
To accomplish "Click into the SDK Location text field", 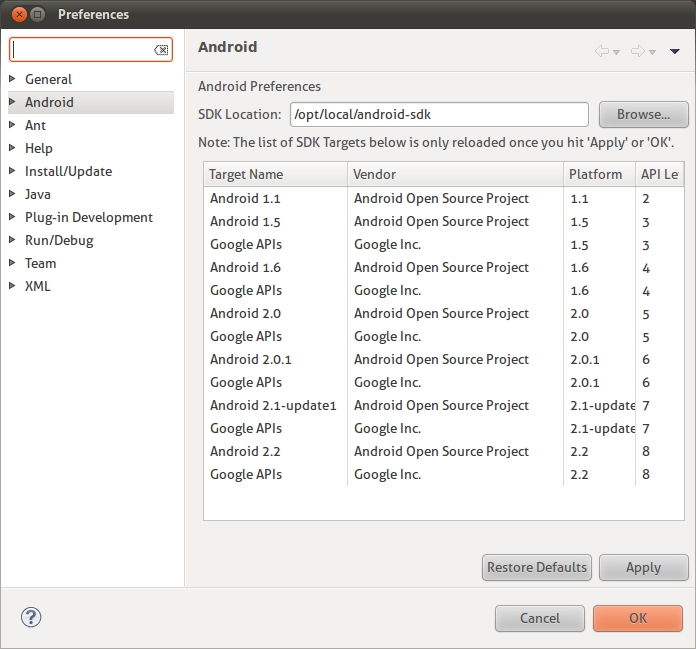I will coord(438,114).
